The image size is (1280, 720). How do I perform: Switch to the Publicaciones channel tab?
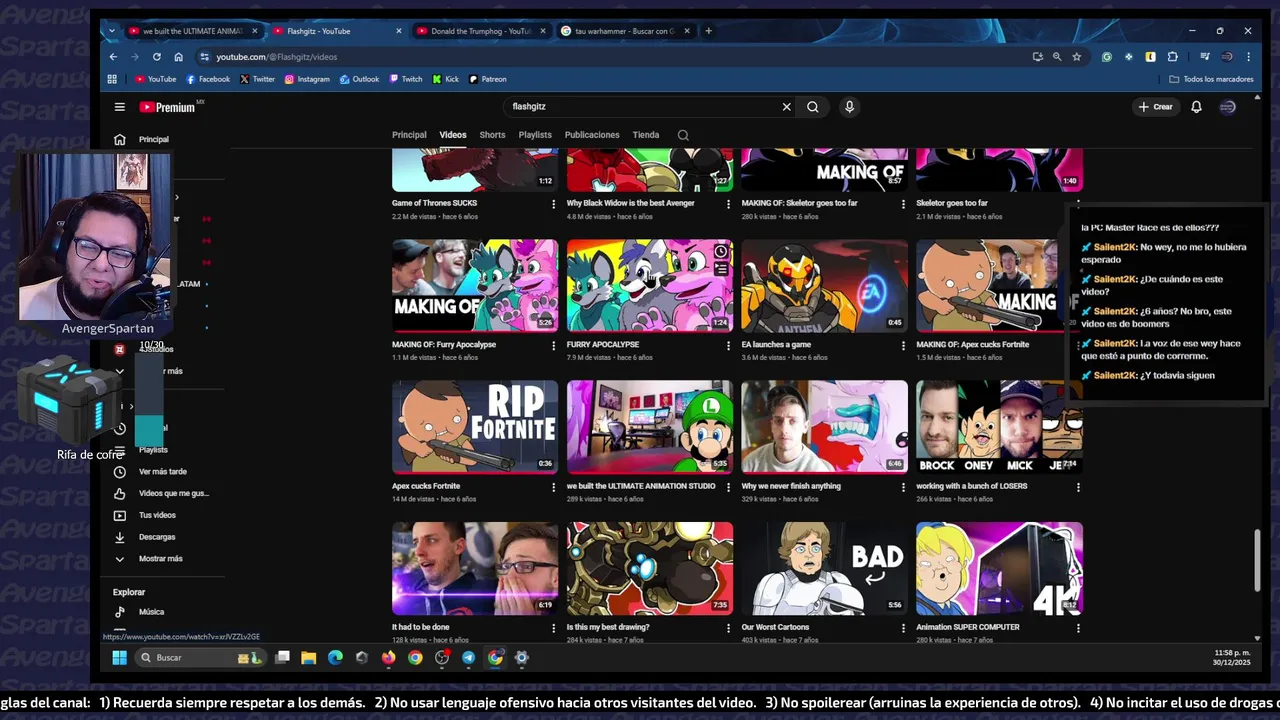(592, 135)
